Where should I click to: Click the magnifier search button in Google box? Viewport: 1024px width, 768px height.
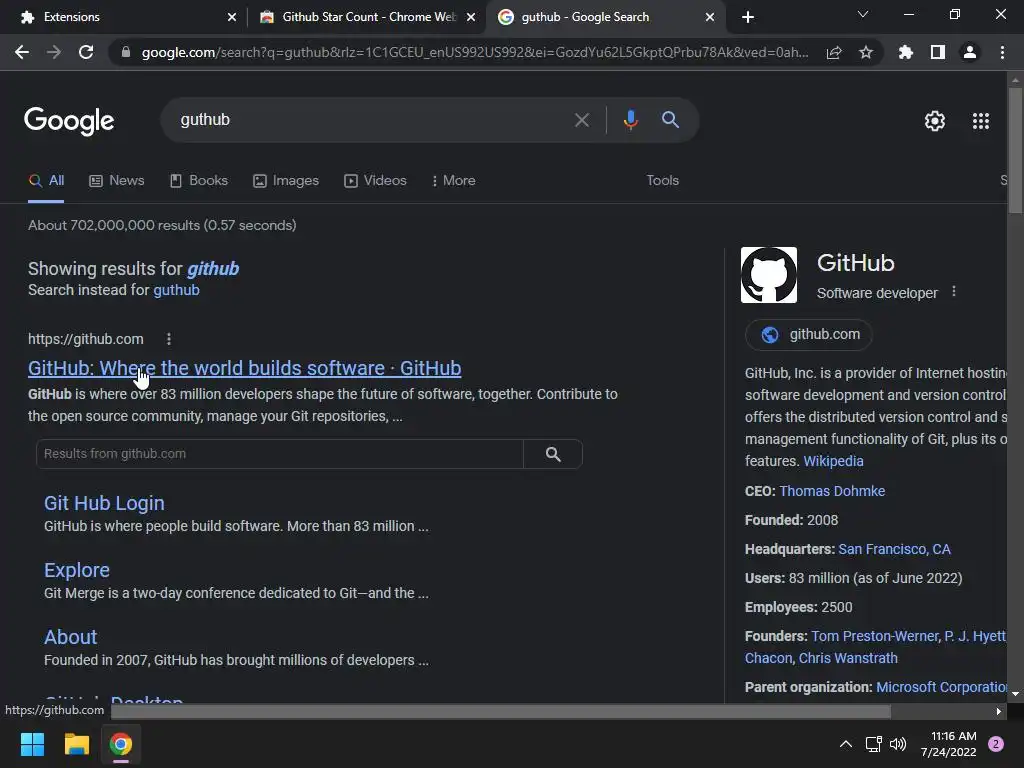click(670, 120)
